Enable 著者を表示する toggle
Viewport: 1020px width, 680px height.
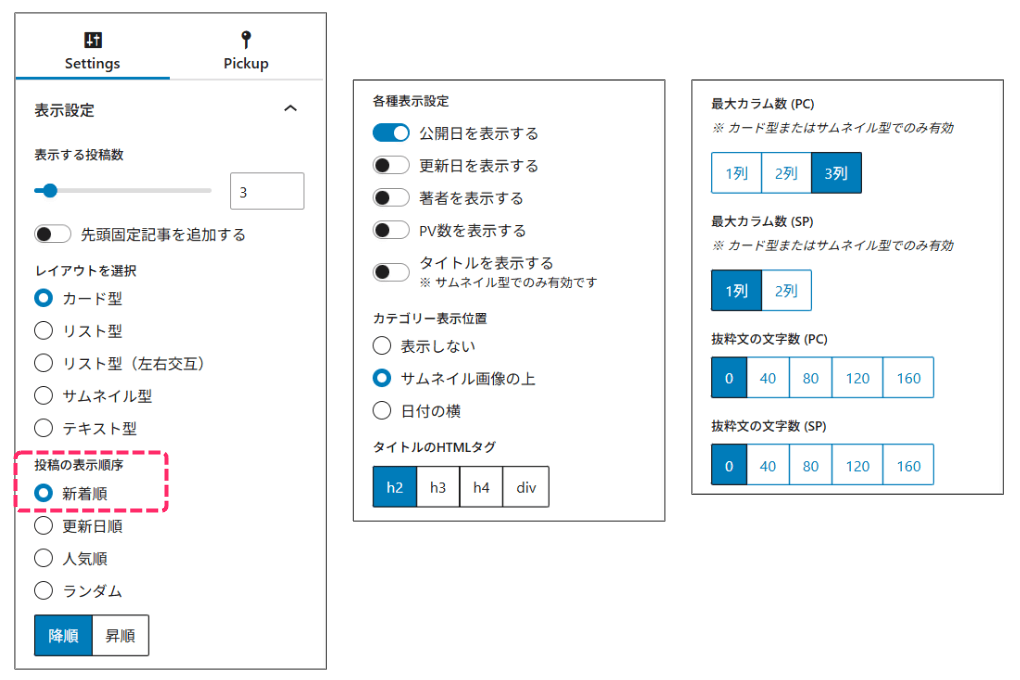click(391, 198)
